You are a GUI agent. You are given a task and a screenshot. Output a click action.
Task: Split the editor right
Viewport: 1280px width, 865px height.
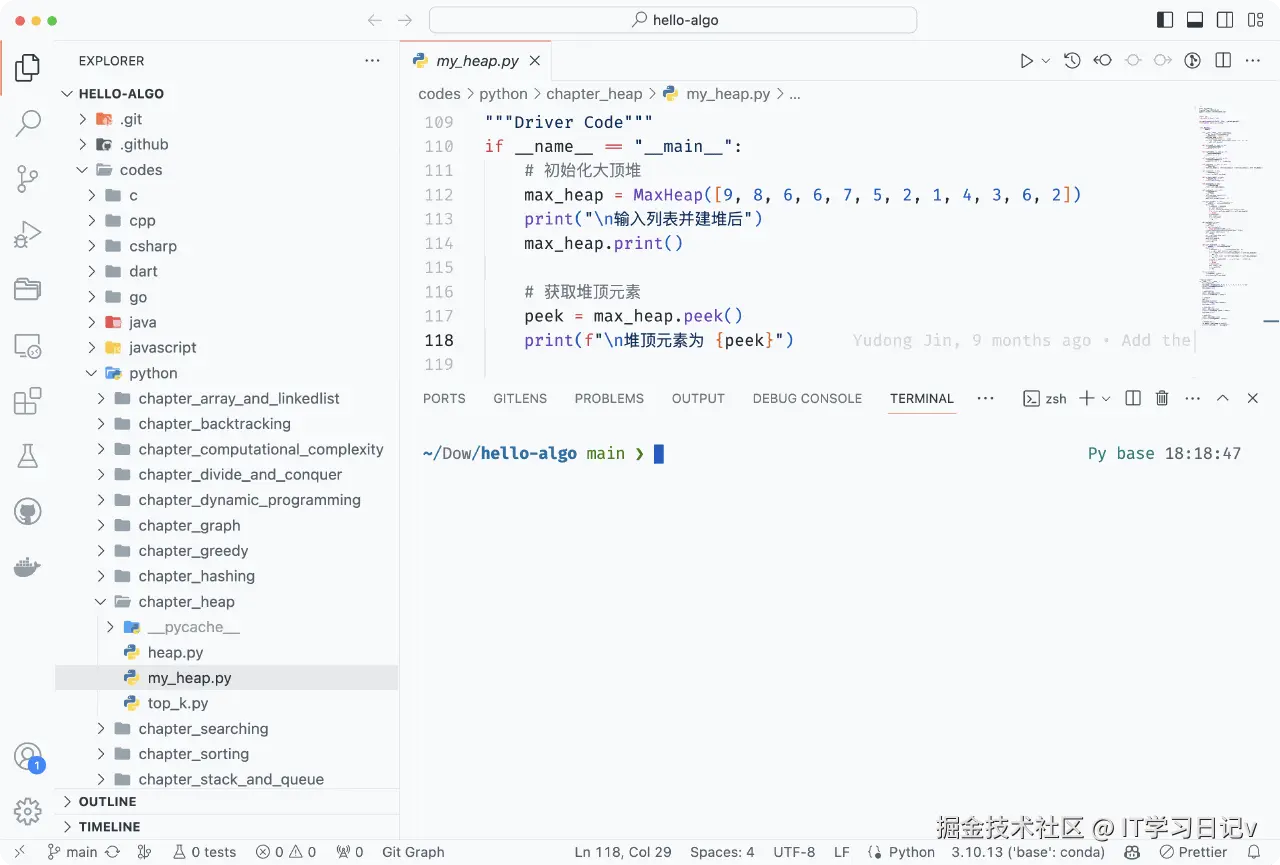pyautogui.click(x=1223, y=61)
